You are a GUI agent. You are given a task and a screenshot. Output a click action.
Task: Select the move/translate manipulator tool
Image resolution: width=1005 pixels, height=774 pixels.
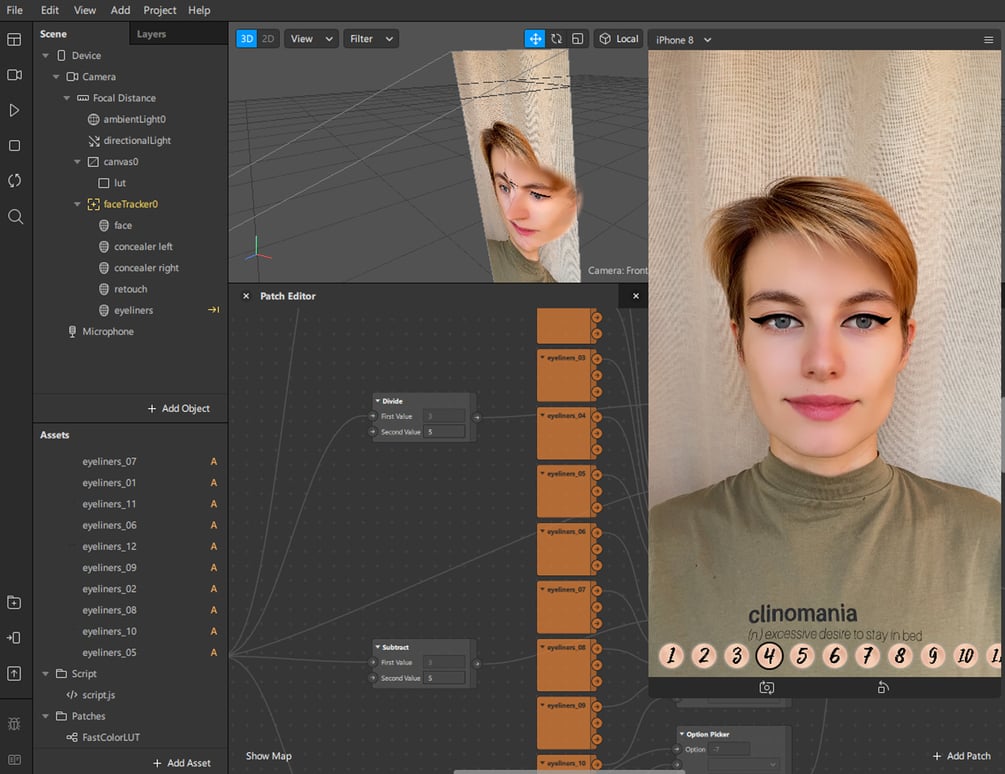click(535, 39)
